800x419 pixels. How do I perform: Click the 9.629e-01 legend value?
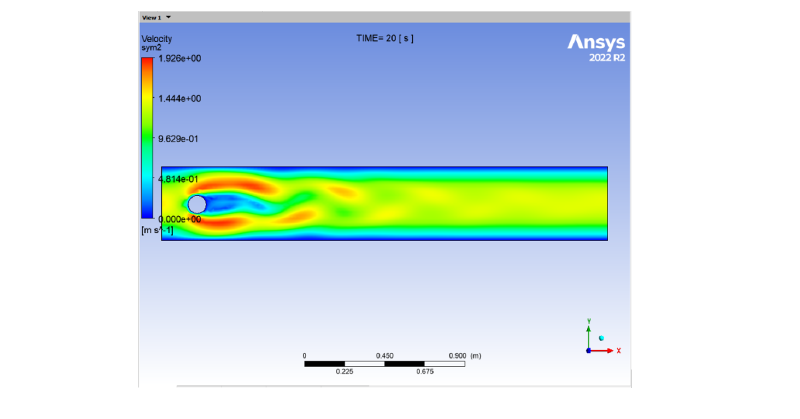180,139
